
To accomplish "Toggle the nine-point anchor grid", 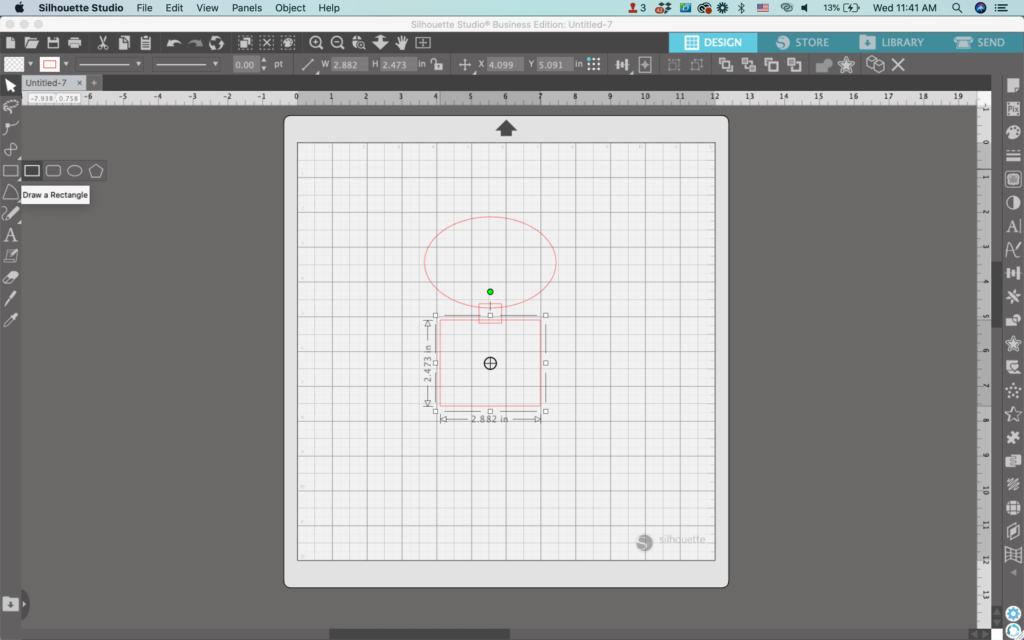I will [594, 64].
